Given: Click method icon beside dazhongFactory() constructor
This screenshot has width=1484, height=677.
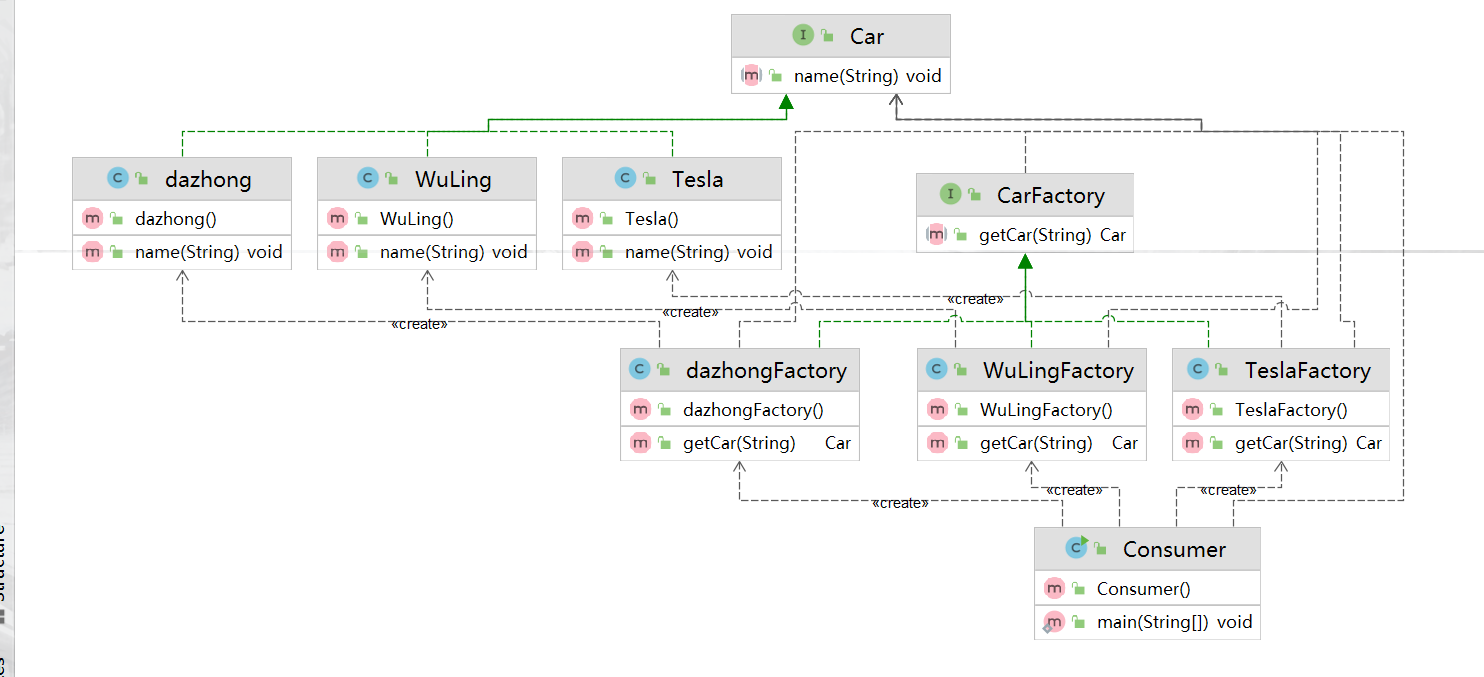Looking at the screenshot, I should click(640, 409).
